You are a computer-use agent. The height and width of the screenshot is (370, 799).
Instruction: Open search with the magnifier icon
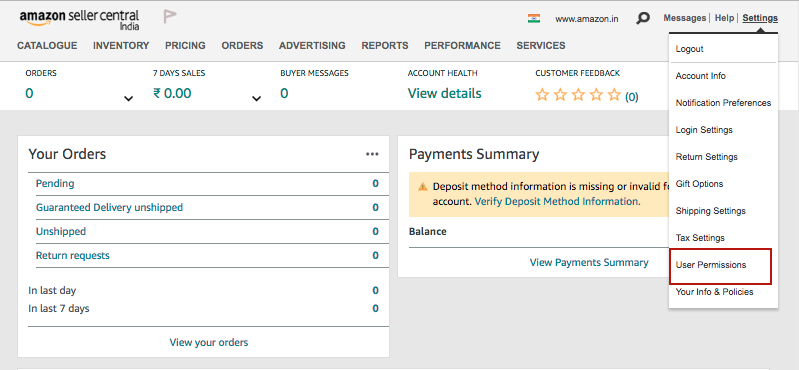tap(643, 18)
